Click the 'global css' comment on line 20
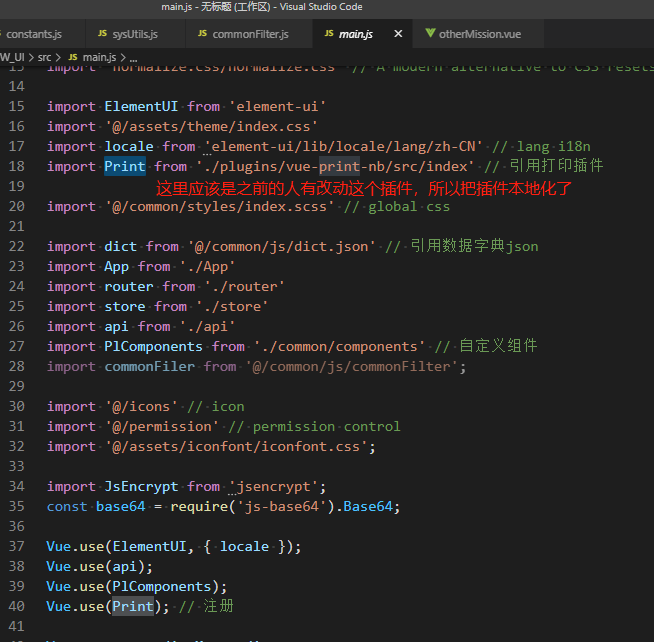The image size is (654, 642). (x=409, y=206)
